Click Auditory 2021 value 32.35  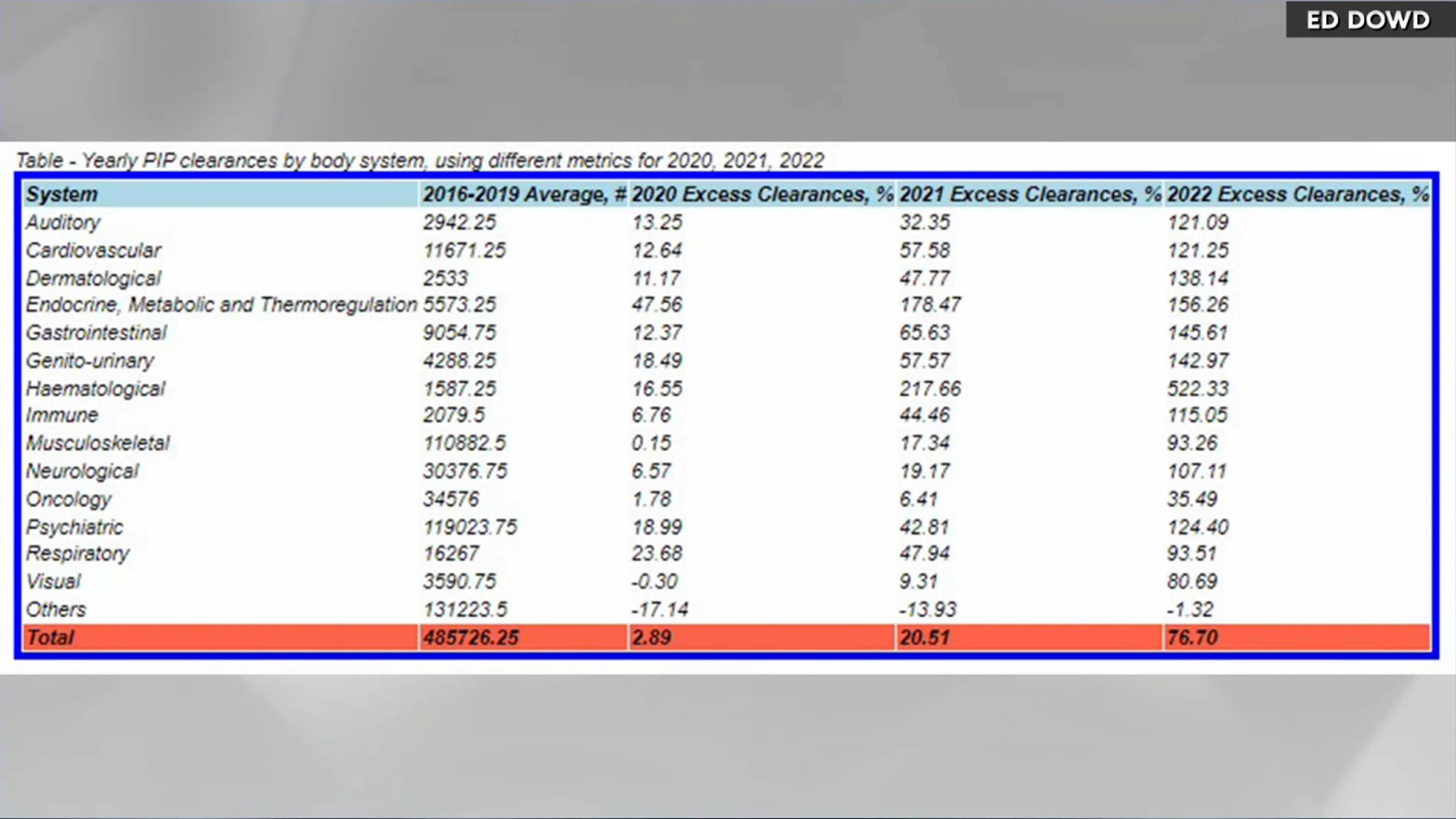tap(925, 222)
